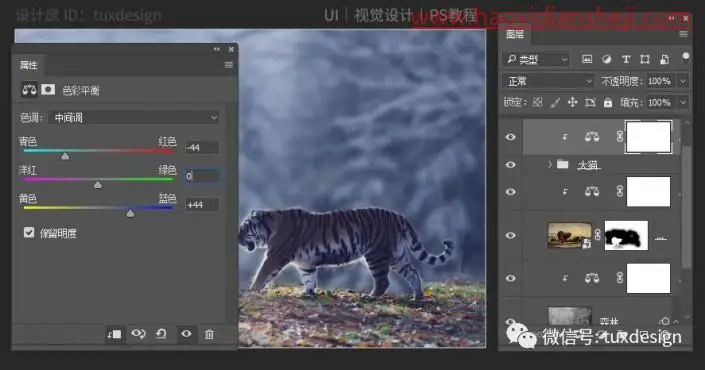Image resolution: width=705 pixels, height=370 pixels.
Task: Click the fill field showing 100%
Action: [661, 103]
